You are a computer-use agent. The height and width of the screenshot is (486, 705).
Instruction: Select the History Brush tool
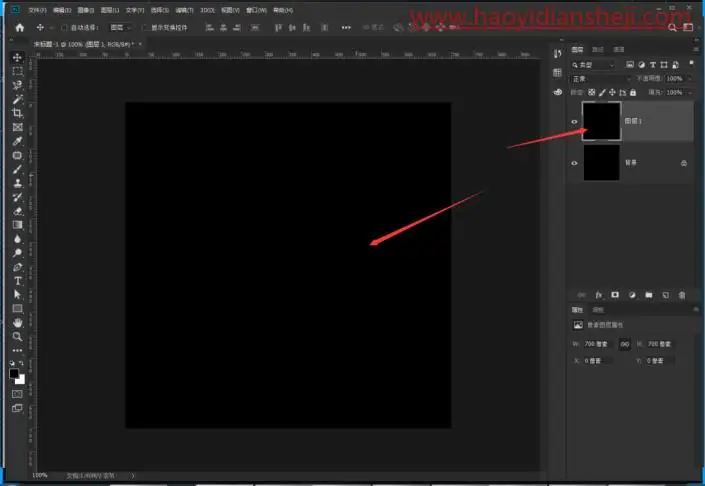[17, 197]
